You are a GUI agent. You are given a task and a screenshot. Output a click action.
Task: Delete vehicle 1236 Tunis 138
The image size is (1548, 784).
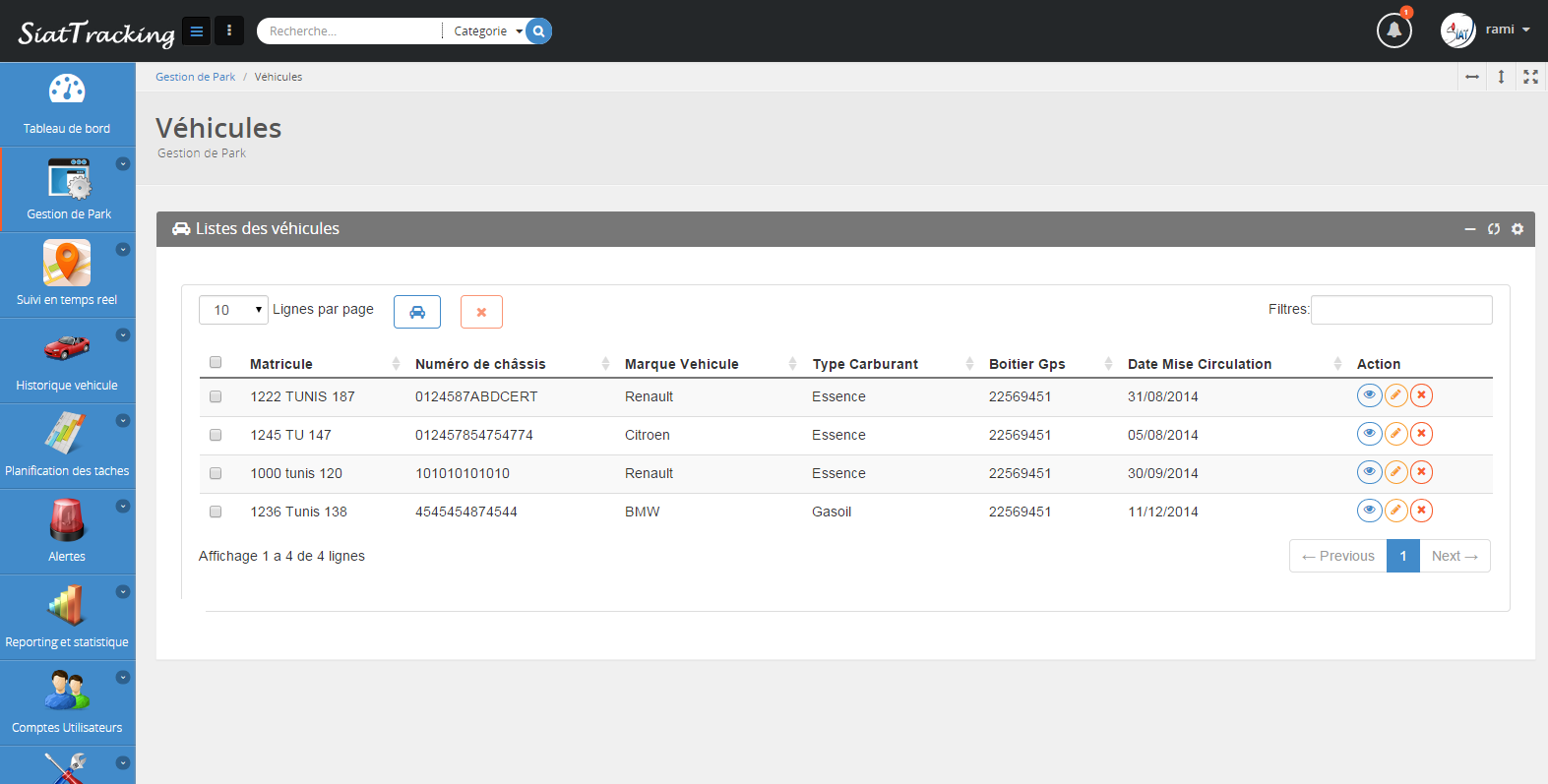tap(1421, 511)
